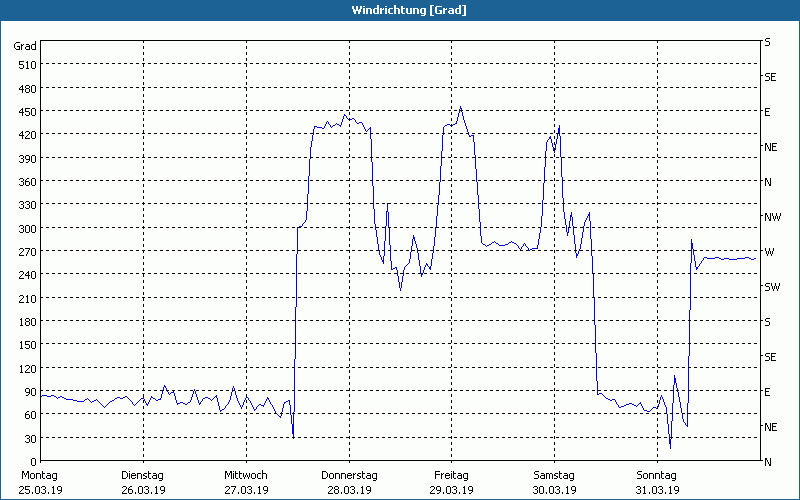800x500 pixels.
Task: Click the 180 degree axis label
Action: click(x=26, y=322)
